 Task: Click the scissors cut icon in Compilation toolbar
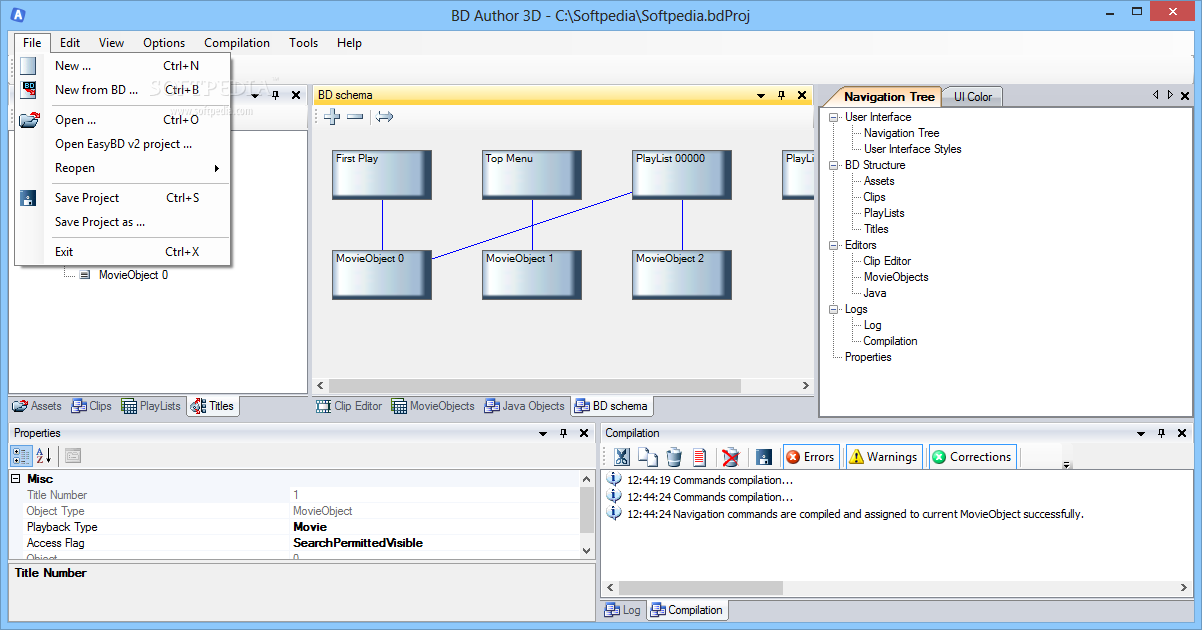pos(621,457)
